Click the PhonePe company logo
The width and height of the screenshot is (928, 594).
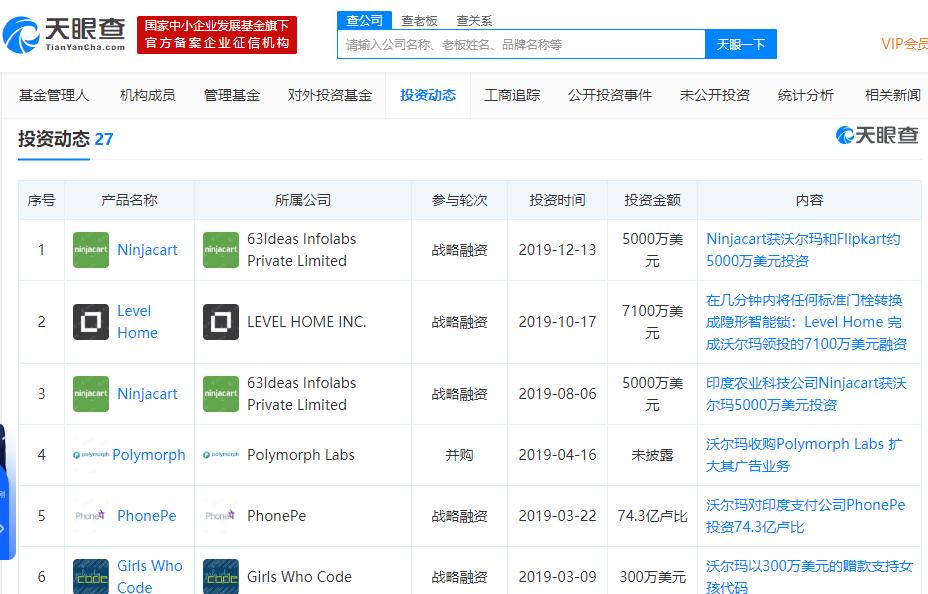221,516
